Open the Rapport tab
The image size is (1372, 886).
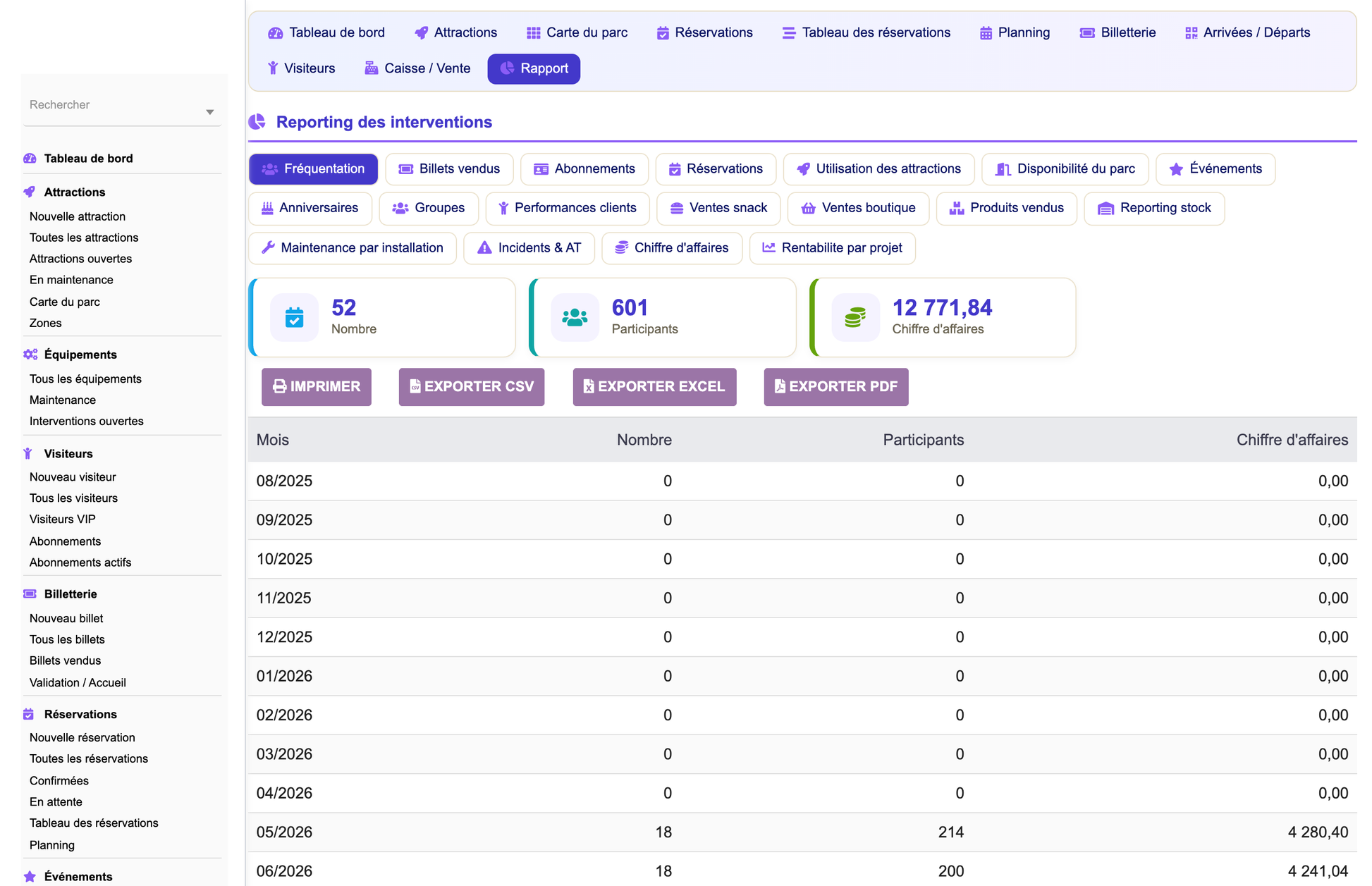(x=534, y=68)
